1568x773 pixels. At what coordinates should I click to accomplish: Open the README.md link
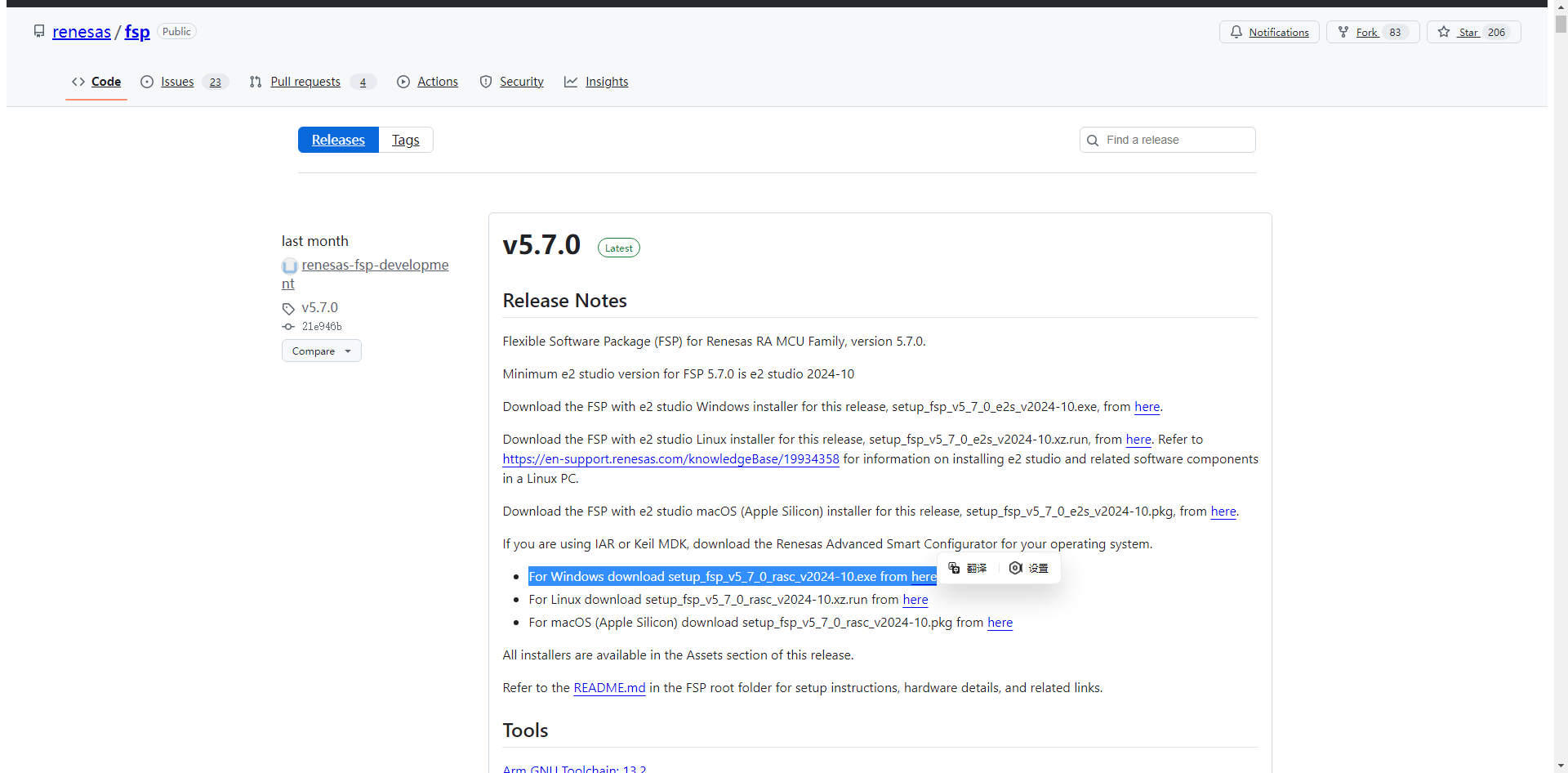click(609, 687)
